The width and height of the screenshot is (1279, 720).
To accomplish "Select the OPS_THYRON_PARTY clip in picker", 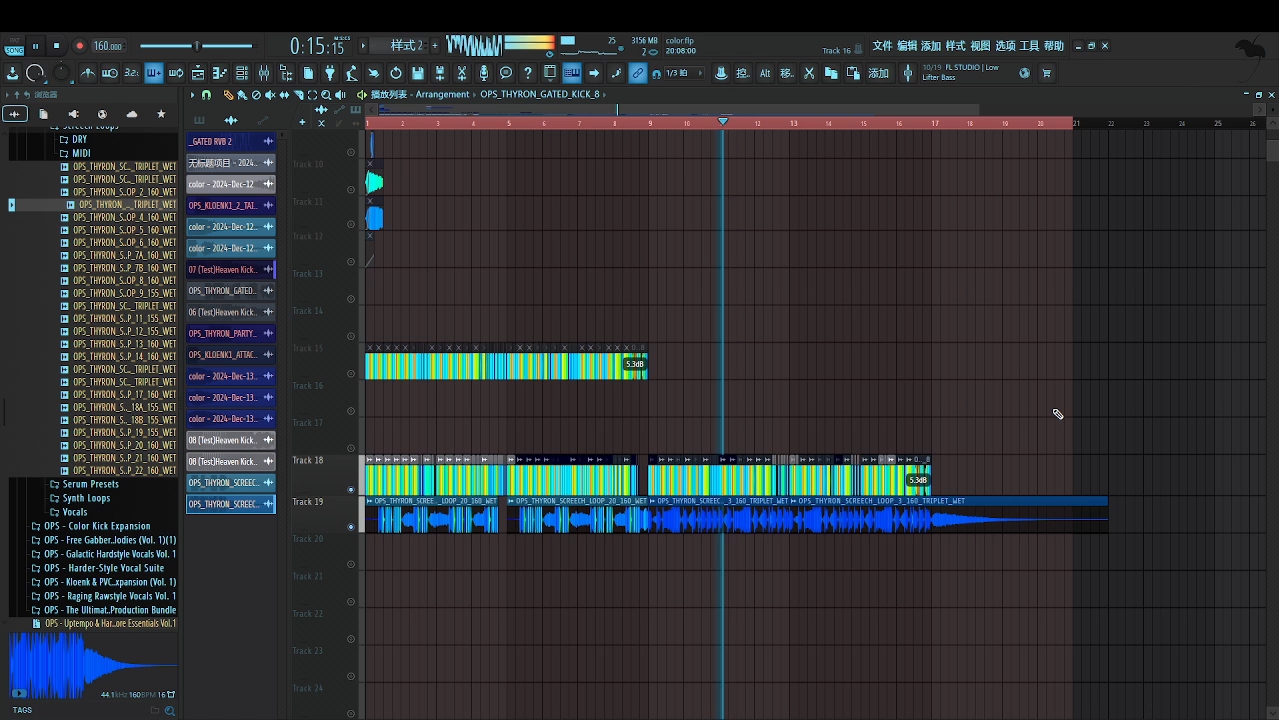I will [231, 333].
